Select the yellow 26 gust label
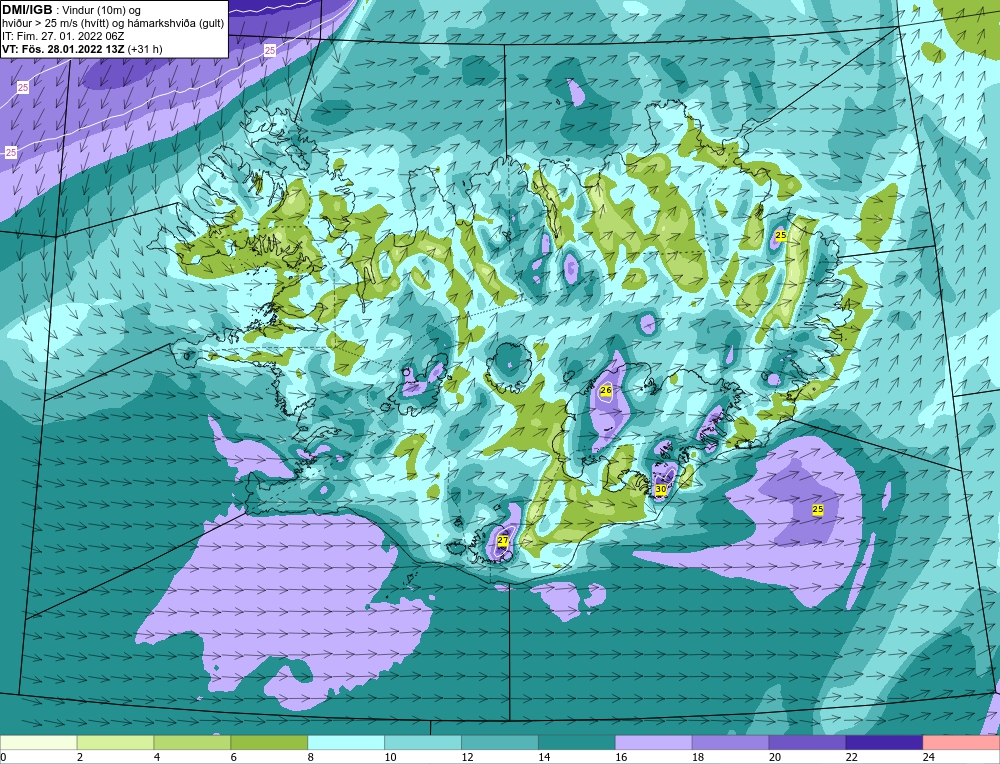The width and height of the screenshot is (1000, 764). click(x=606, y=390)
